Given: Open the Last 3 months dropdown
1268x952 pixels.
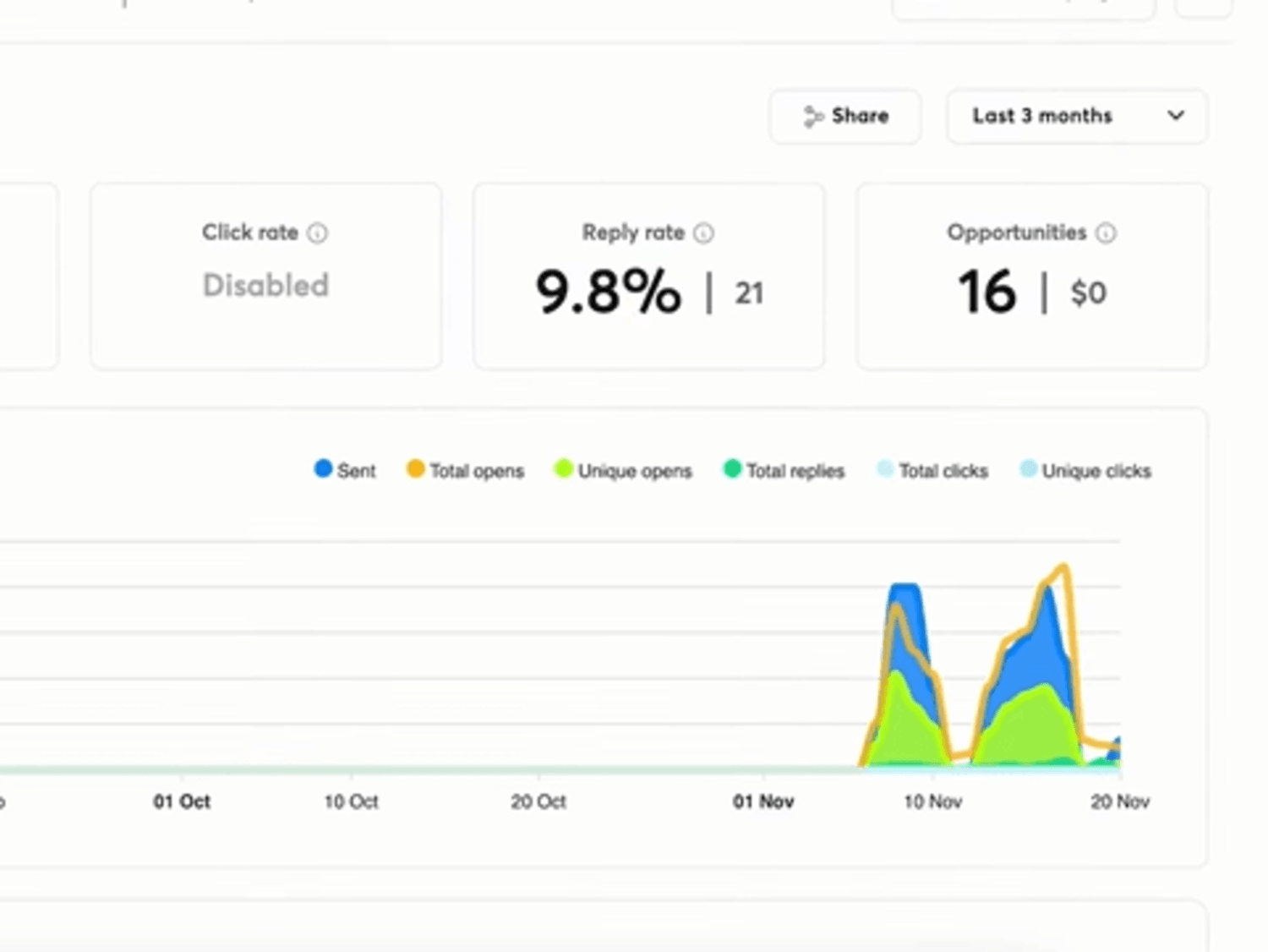Looking at the screenshot, I should (x=1077, y=116).
